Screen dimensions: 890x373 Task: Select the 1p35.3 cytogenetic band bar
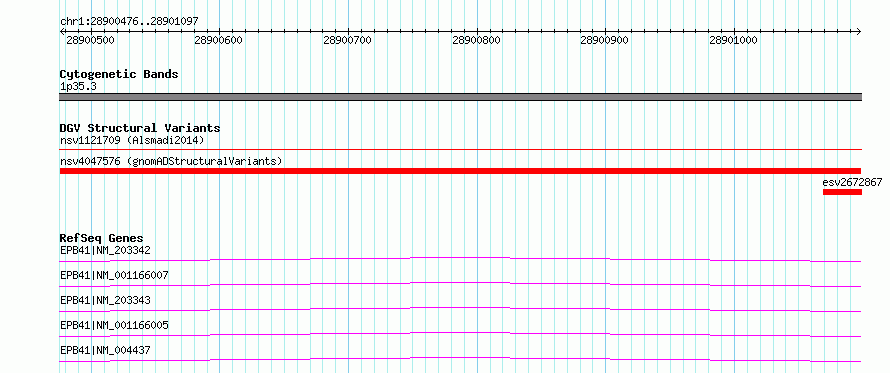(x=460, y=97)
